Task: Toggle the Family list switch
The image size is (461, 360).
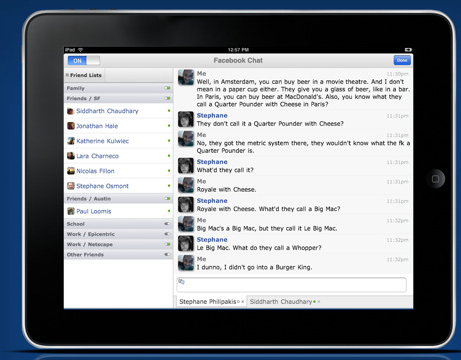Action: coord(168,88)
